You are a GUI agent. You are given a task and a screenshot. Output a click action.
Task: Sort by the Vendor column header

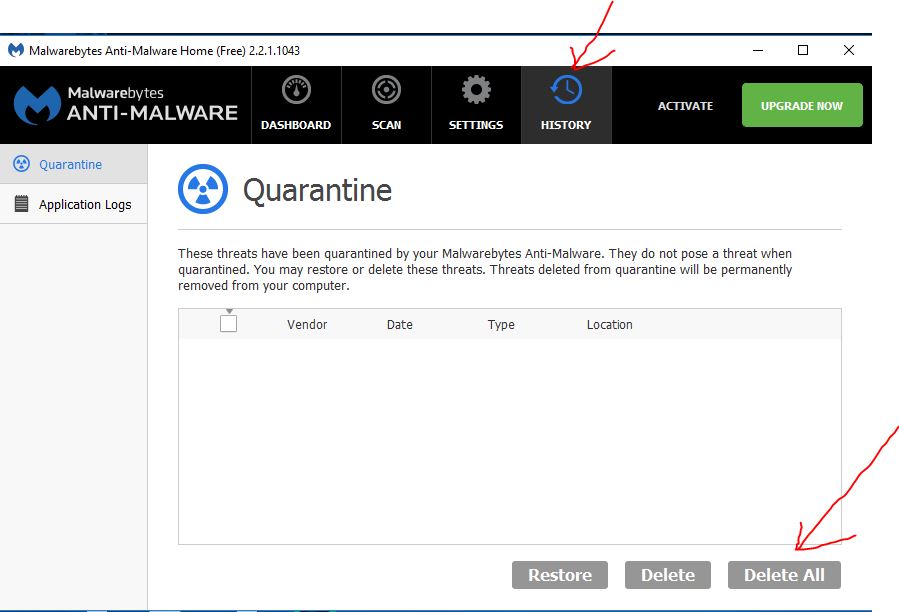click(x=307, y=324)
